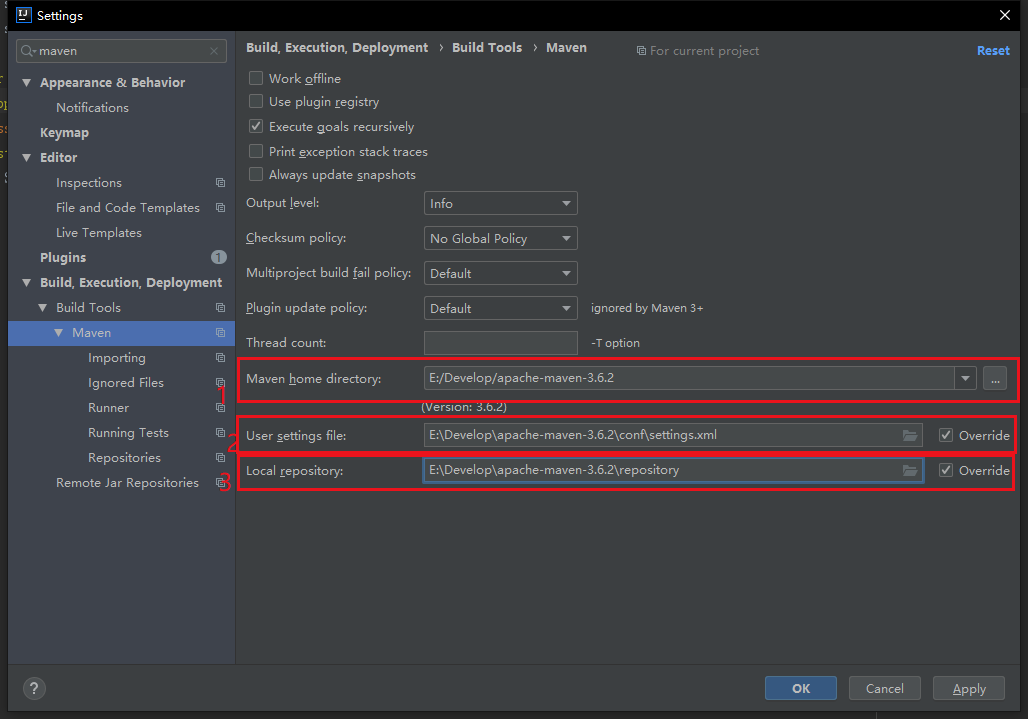This screenshot has width=1028, height=719.
Task: Open Remote Jar Repositories page
Action: point(127,482)
